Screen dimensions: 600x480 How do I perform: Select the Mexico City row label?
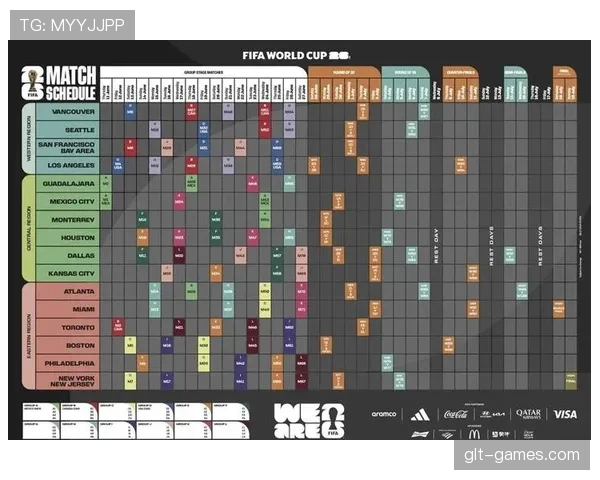pos(68,201)
